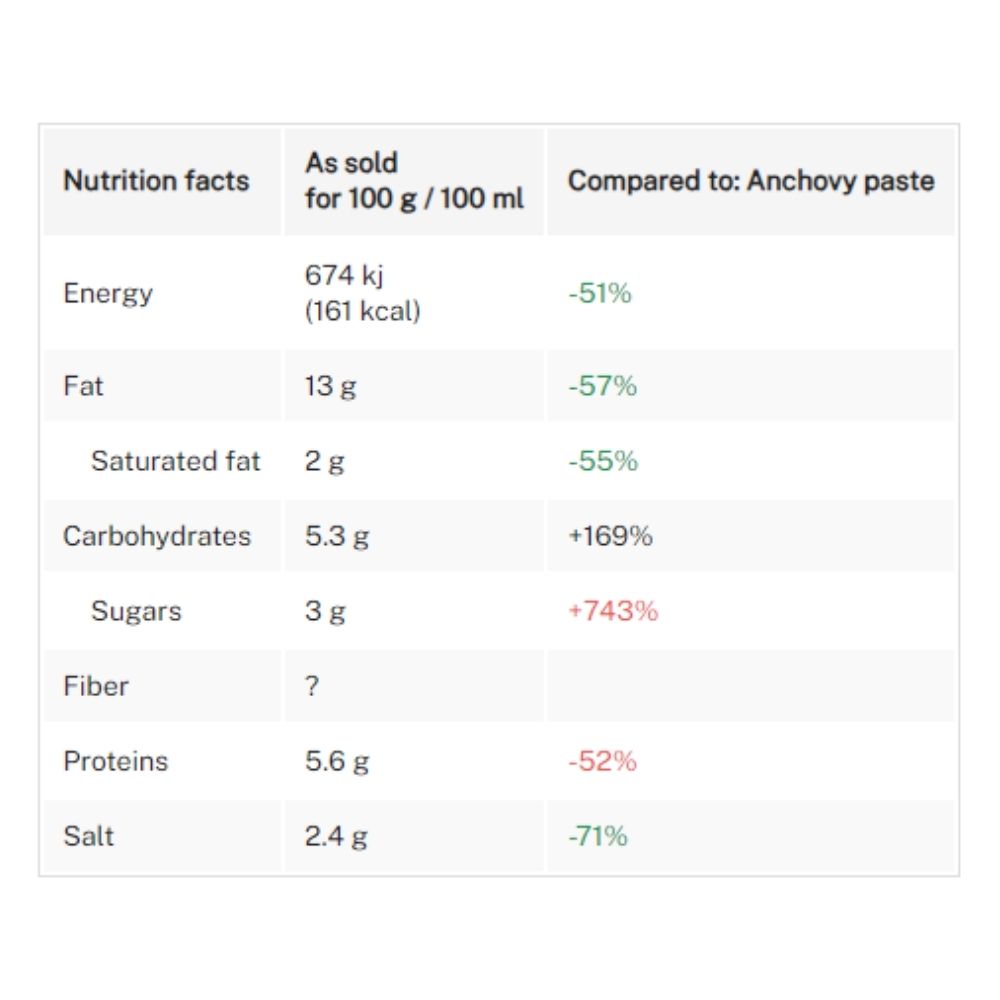Select the 5.6 g proteins value
The width and height of the screenshot is (1000, 1000).
tap(337, 761)
